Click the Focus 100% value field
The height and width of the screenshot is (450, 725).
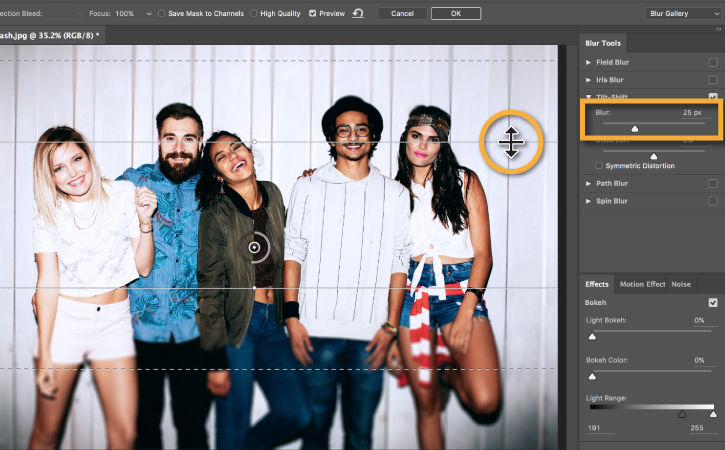click(125, 13)
